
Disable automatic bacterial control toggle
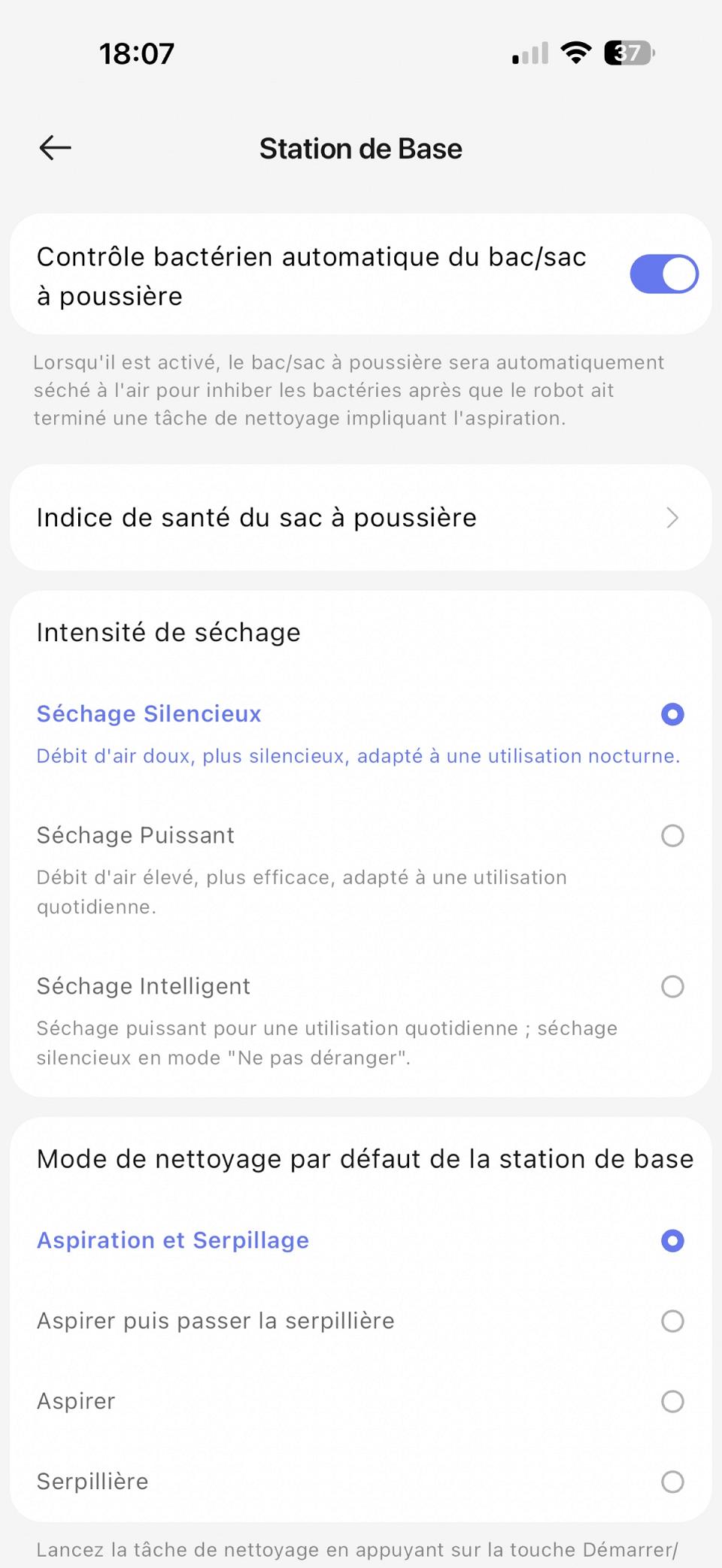pos(663,274)
